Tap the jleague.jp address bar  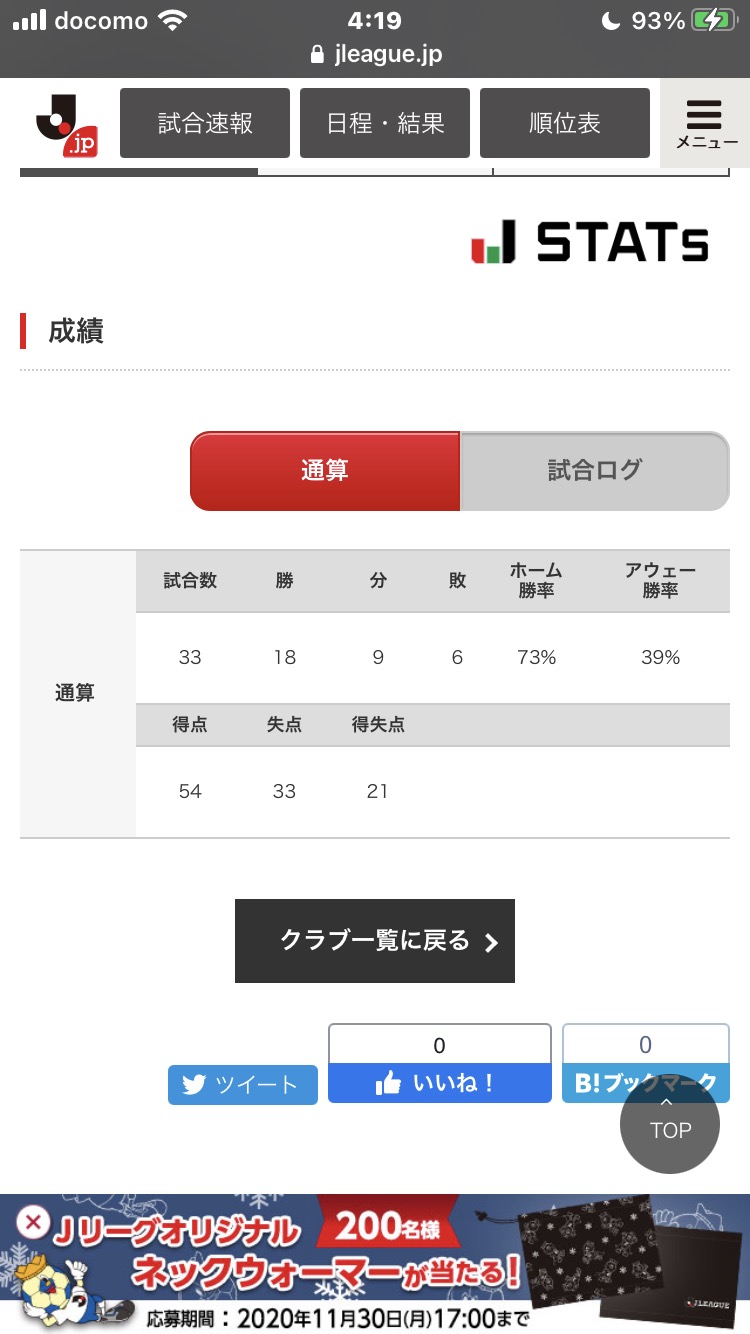pyautogui.click(x=375, y=54)
